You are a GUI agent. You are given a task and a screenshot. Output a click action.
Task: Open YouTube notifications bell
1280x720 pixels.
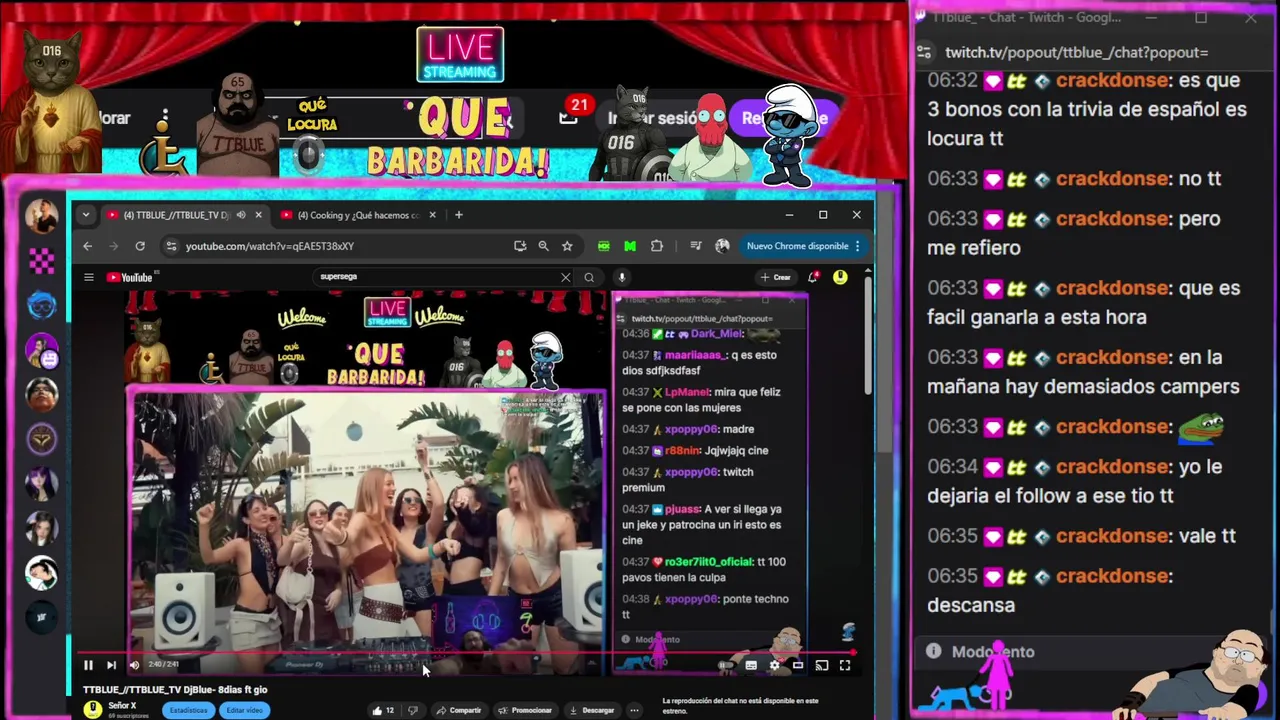pos(812,277)
